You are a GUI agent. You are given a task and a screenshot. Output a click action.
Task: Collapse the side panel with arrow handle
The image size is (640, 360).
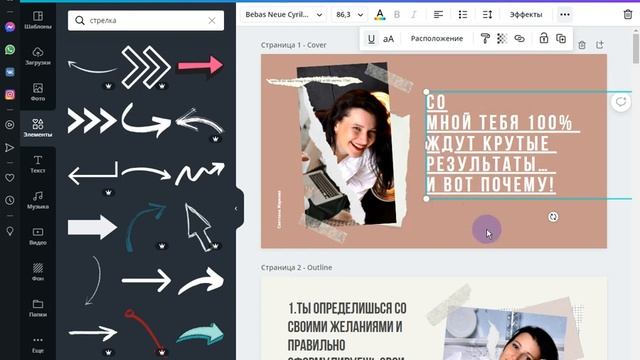[x=236, y=209]
